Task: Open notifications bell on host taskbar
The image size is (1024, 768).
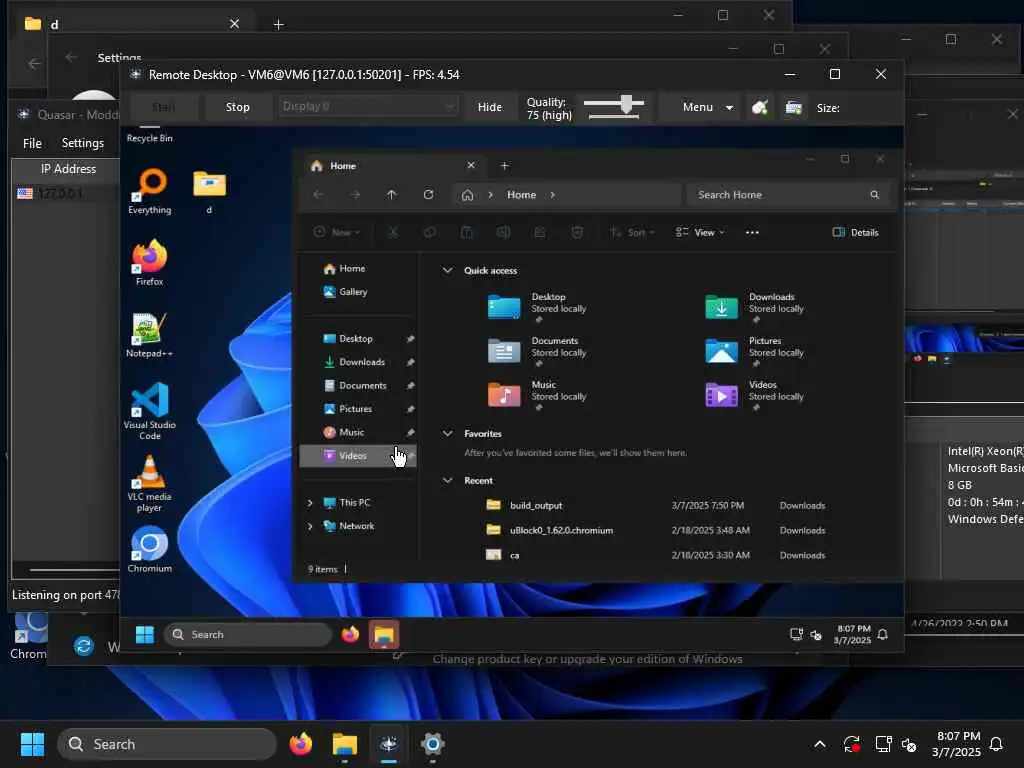Action: pos(996,744)
